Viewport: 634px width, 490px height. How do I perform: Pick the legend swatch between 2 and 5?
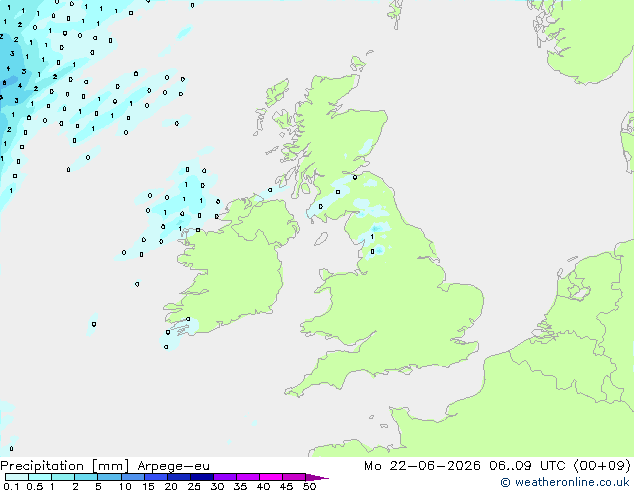86,477
